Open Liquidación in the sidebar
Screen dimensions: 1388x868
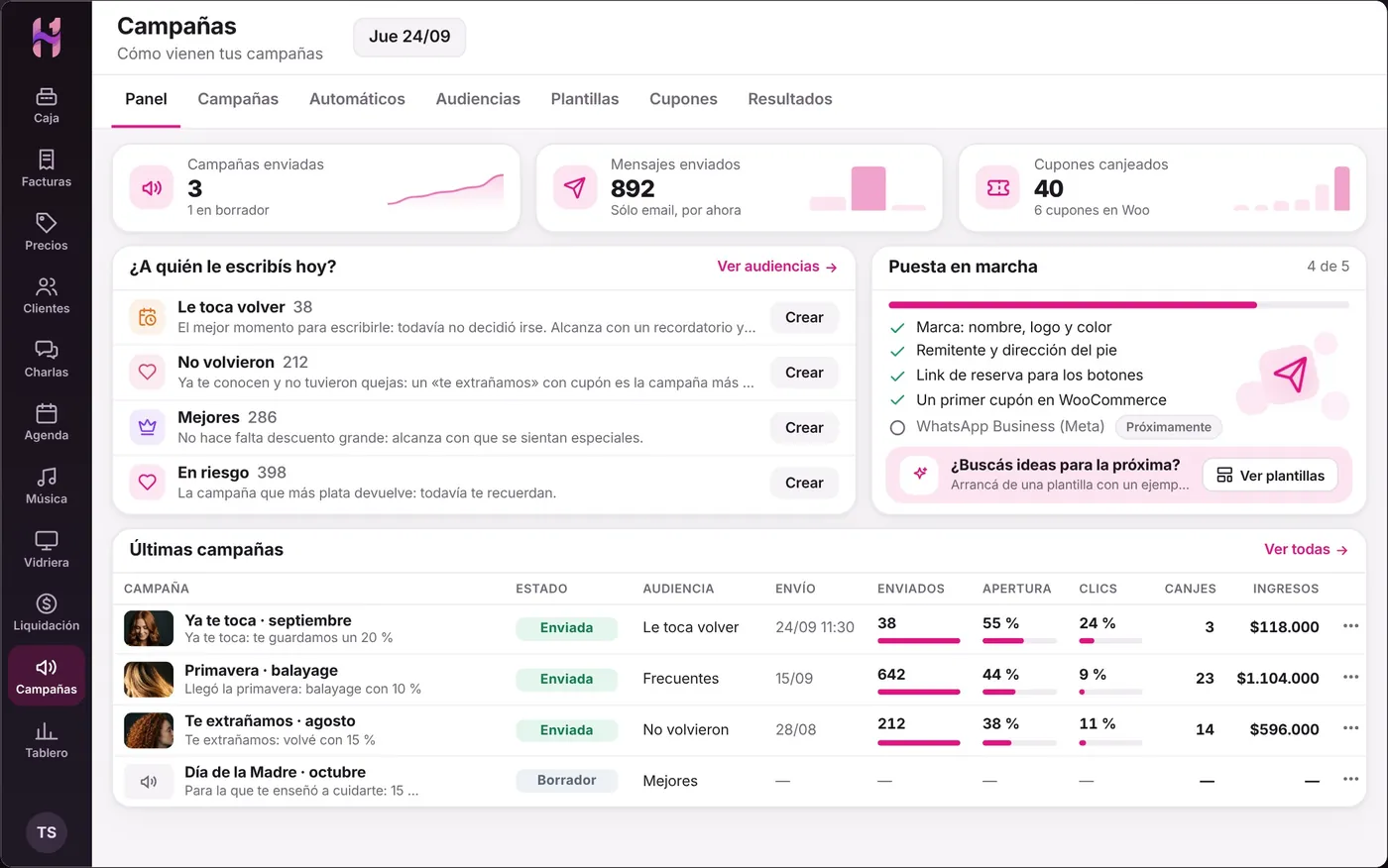47,613
